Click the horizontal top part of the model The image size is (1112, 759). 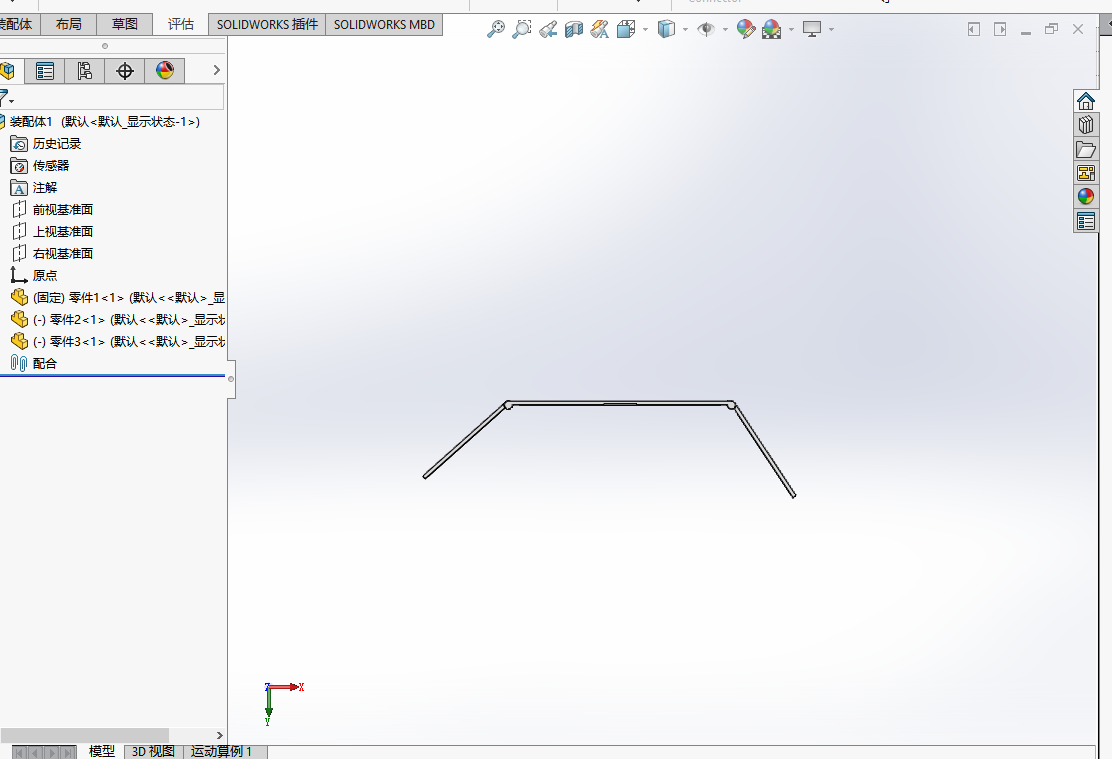coord(620,403)
